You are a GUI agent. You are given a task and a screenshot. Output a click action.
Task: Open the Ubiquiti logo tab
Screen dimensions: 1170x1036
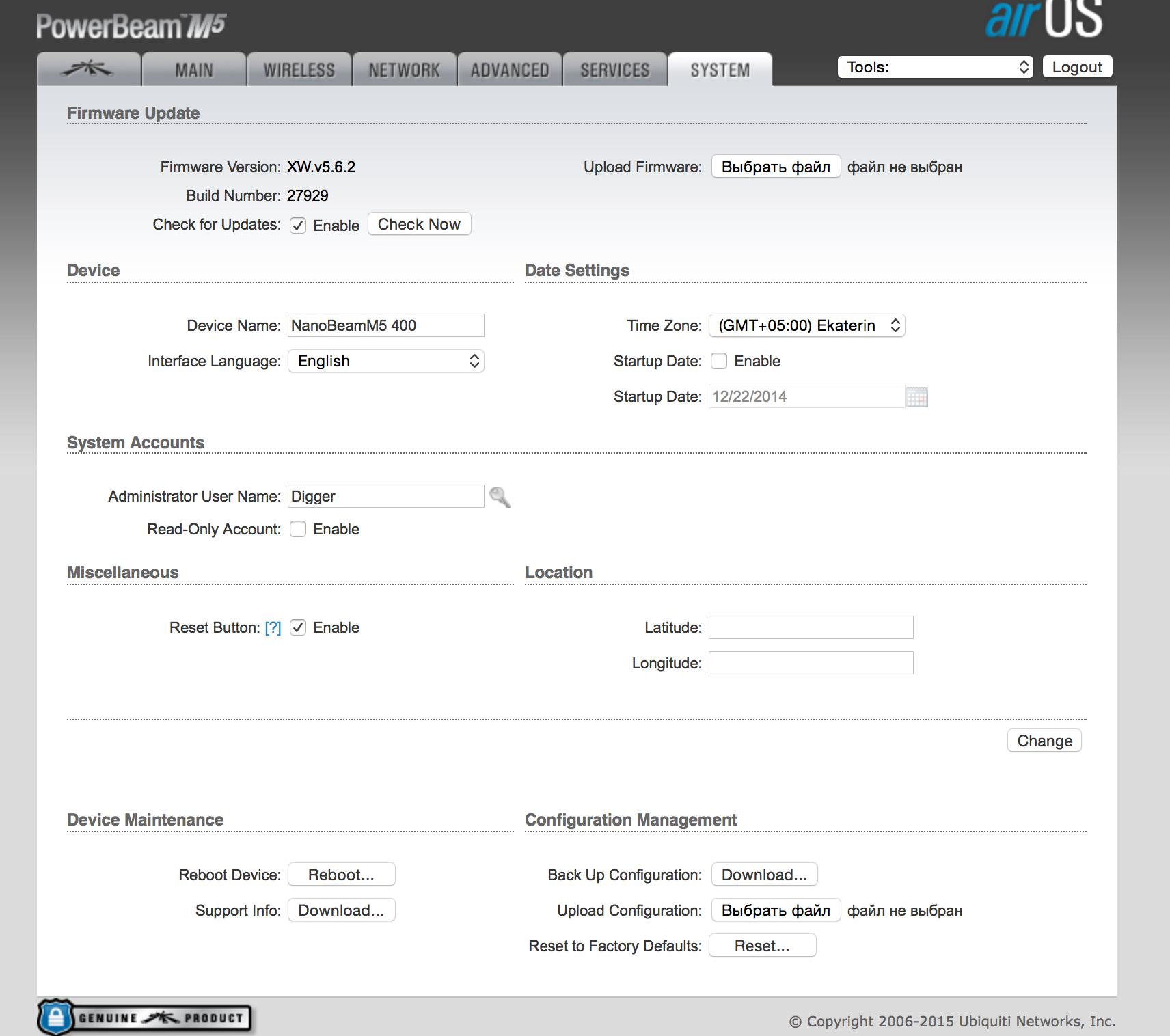pos(89,70)
